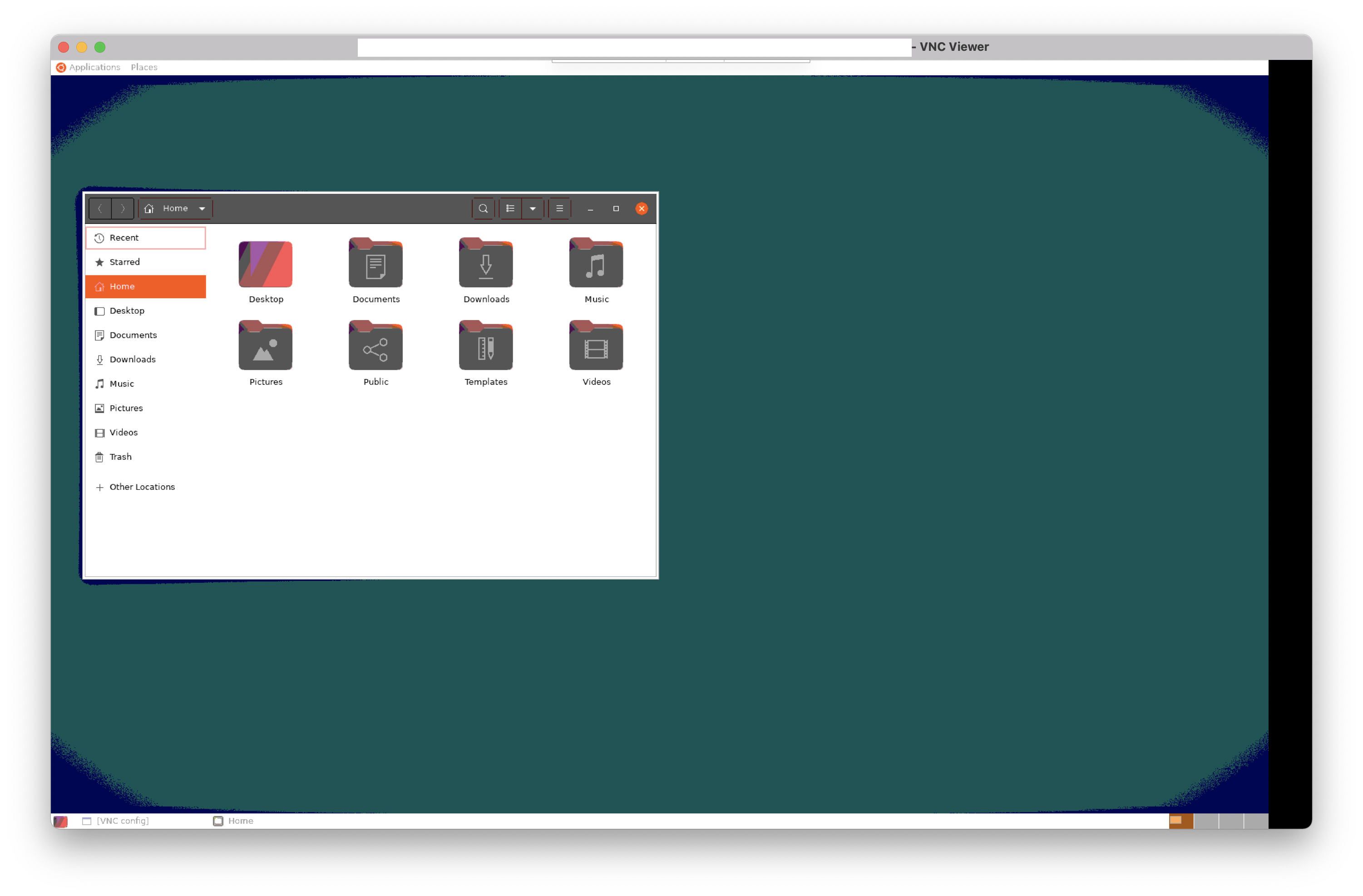1363x896 pixels.
Task: Expand the Home path bar dropdown
Action: pyautogui.click(x=202, y=208)
